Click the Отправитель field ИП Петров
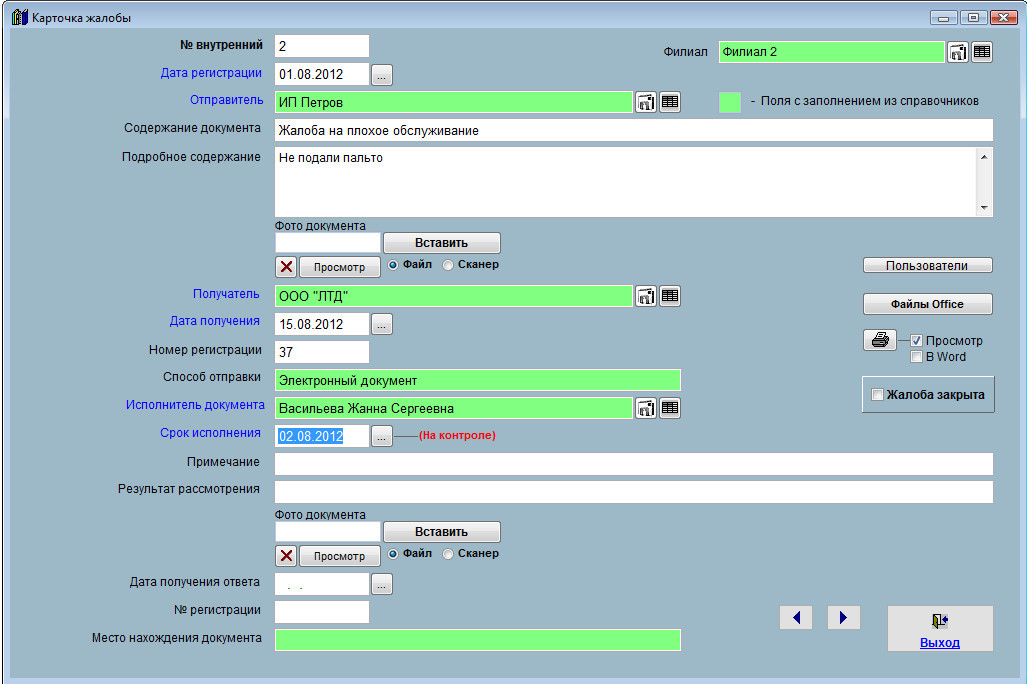 click(453, 102)
